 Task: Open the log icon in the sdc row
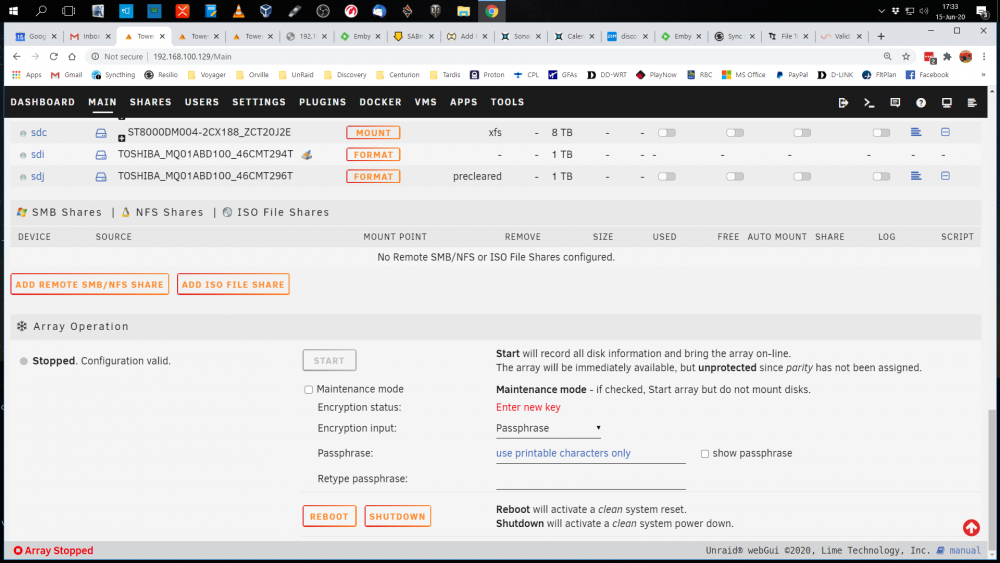(x=916, y=132)
